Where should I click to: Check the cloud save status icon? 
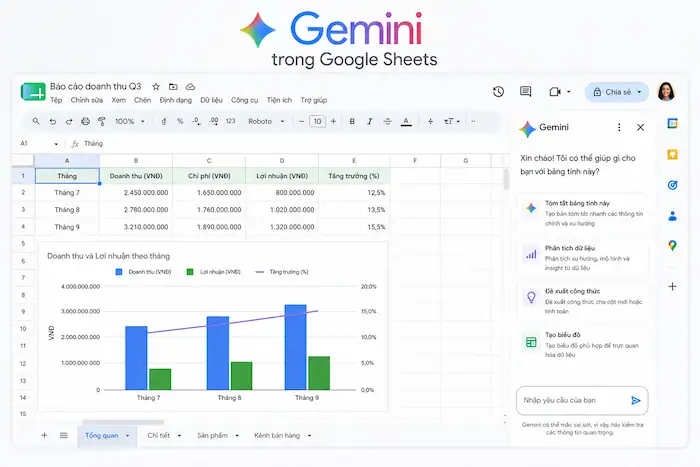pyautogui.click(x=190, y=87)
